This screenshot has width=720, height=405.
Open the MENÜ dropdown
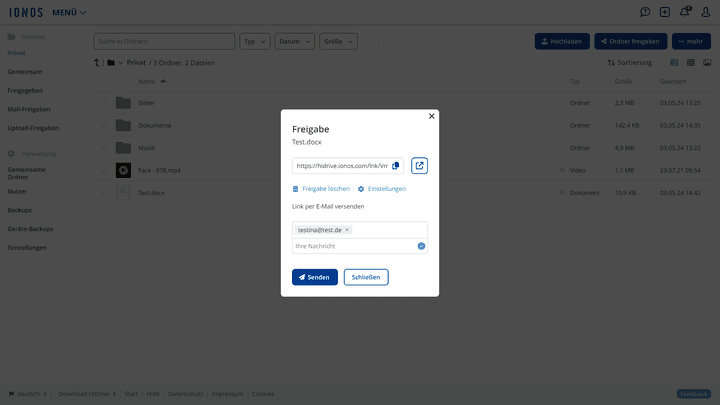click(x=69, y=12)
